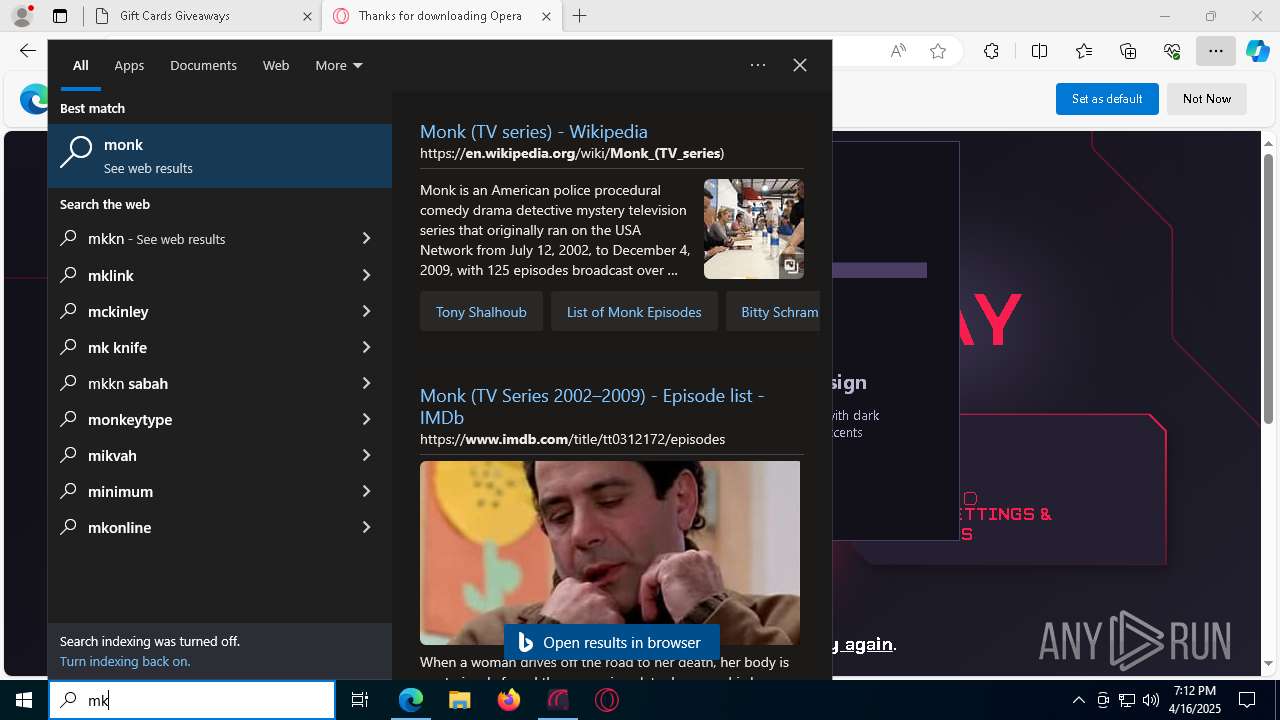
Task: Go back in Edge browser
Action: 28,51
